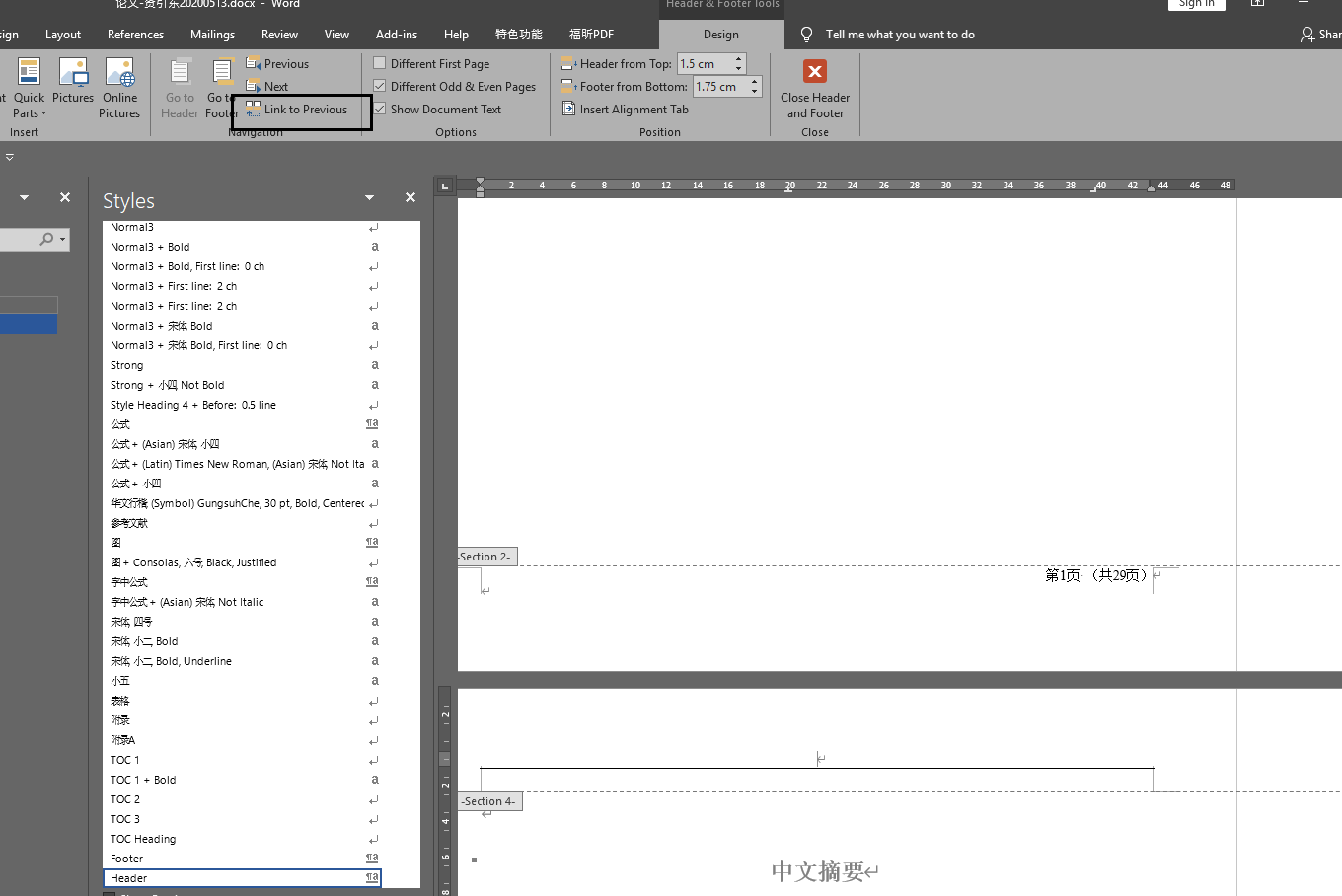The width and height of the screenshot is (1342, 896).
Task: Edit Header from Top field
Action: point(705,64)
